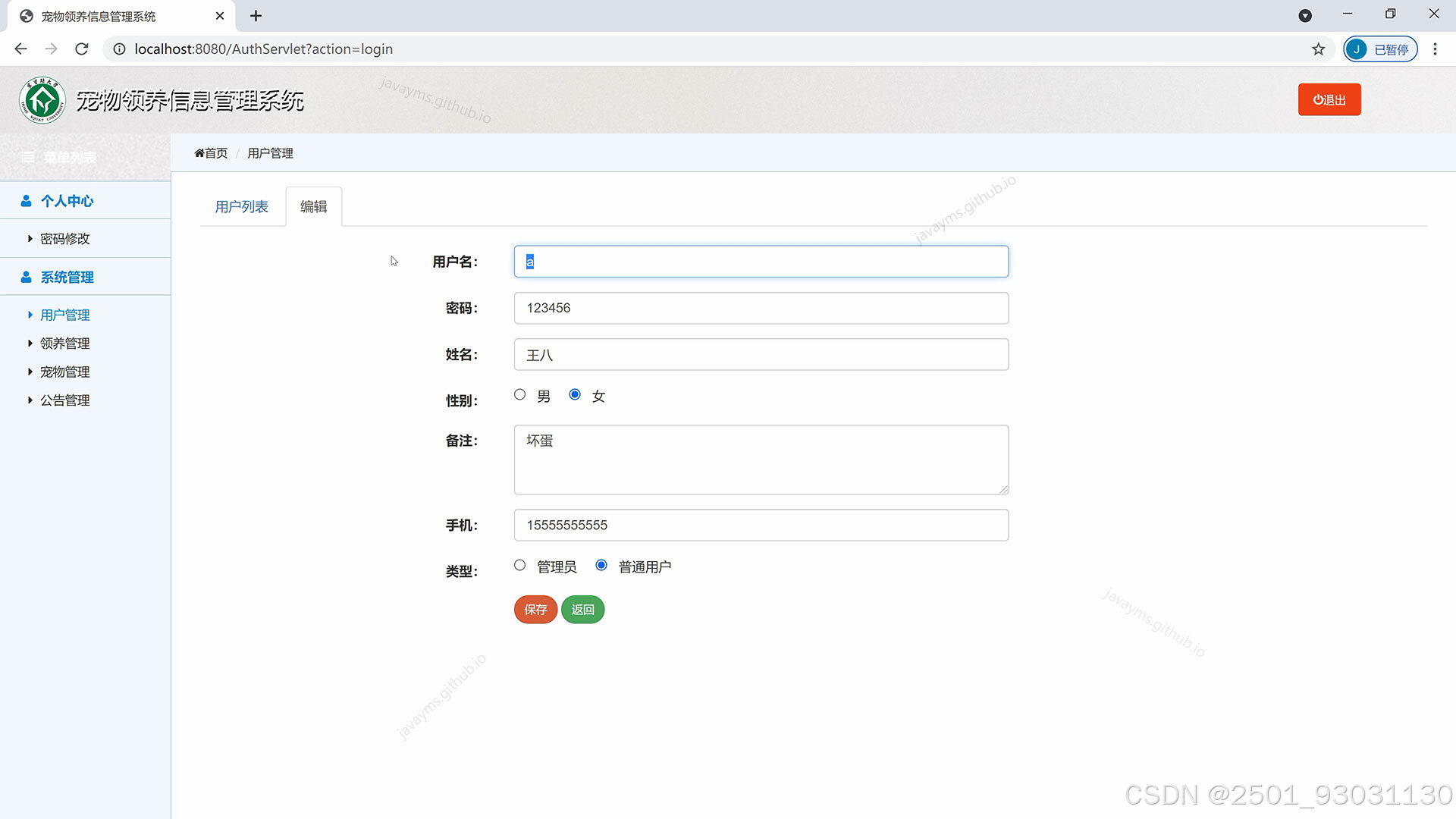Go to 首页 breadcrumb link
Screen dimensions: 1456x819
click(x=216, y=153)
